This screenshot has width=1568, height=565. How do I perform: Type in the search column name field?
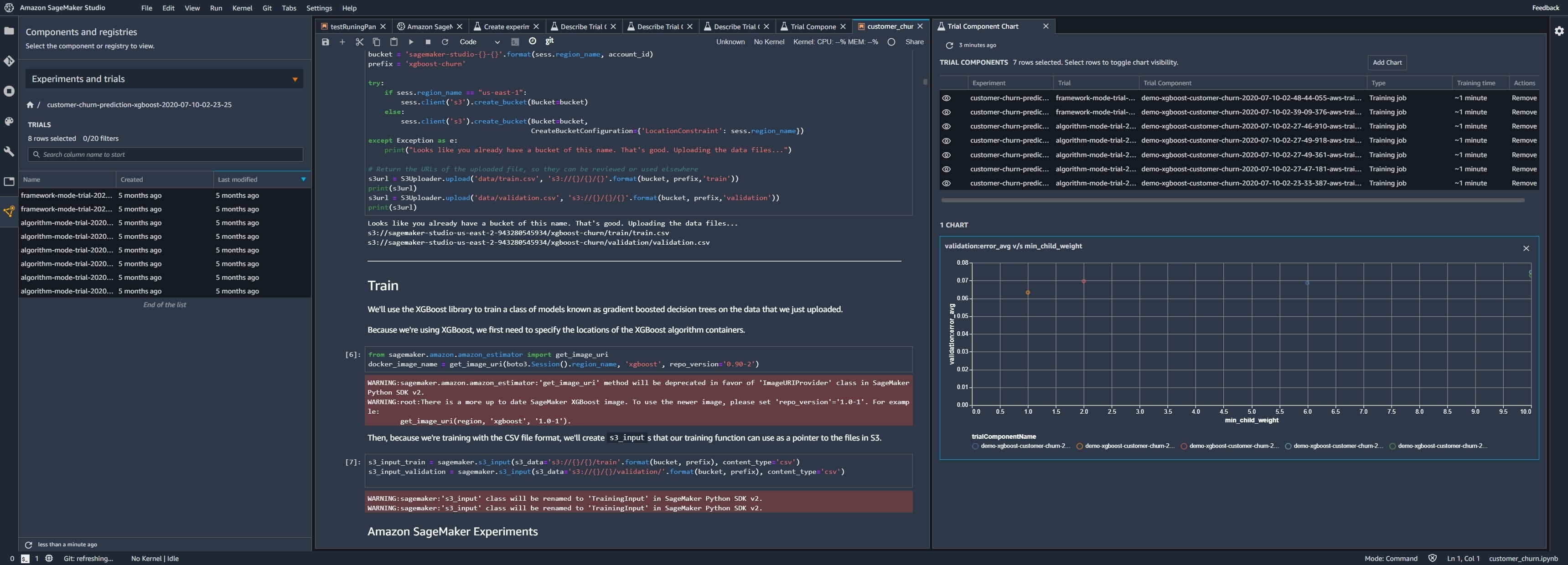point(164,154)
